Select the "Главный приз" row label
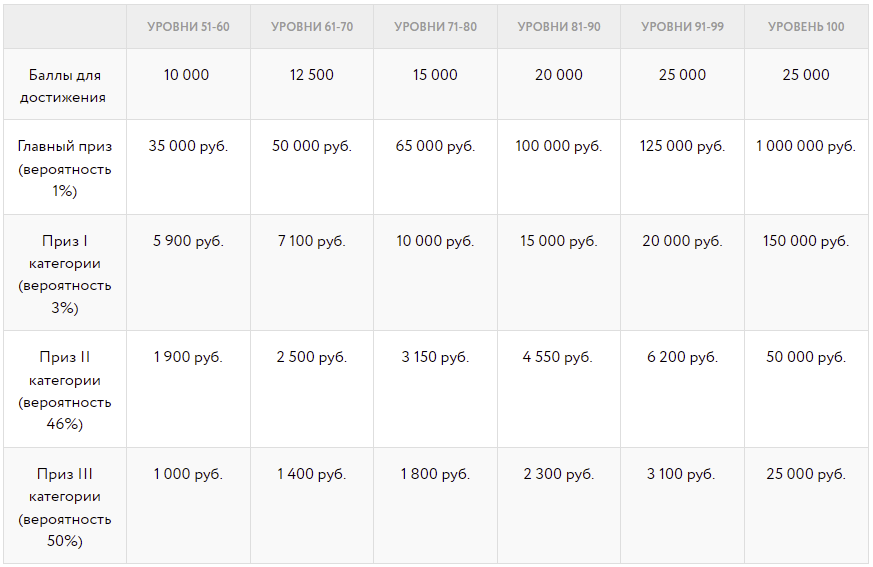Image resolution: width=873 pixels, height=567 pixels. point(65,146)
